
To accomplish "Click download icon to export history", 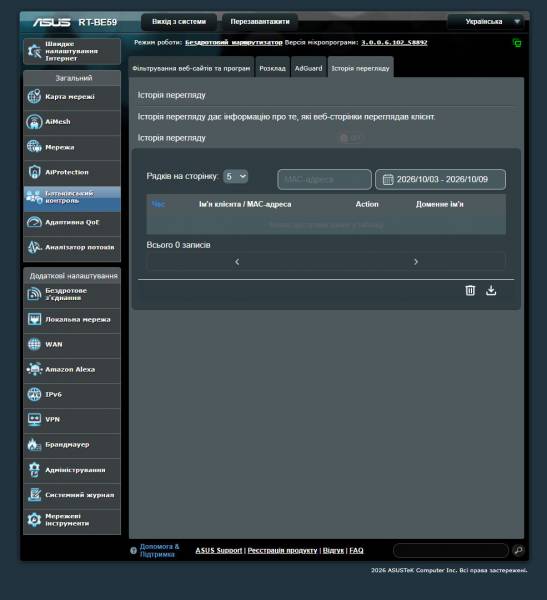I will [x=491, y=290].
